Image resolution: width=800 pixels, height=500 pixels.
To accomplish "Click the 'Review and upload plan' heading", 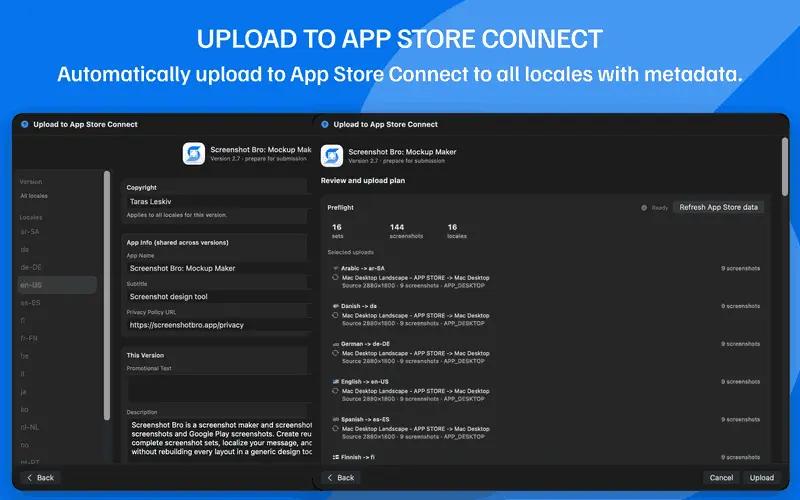I will [x=363, y=180].
